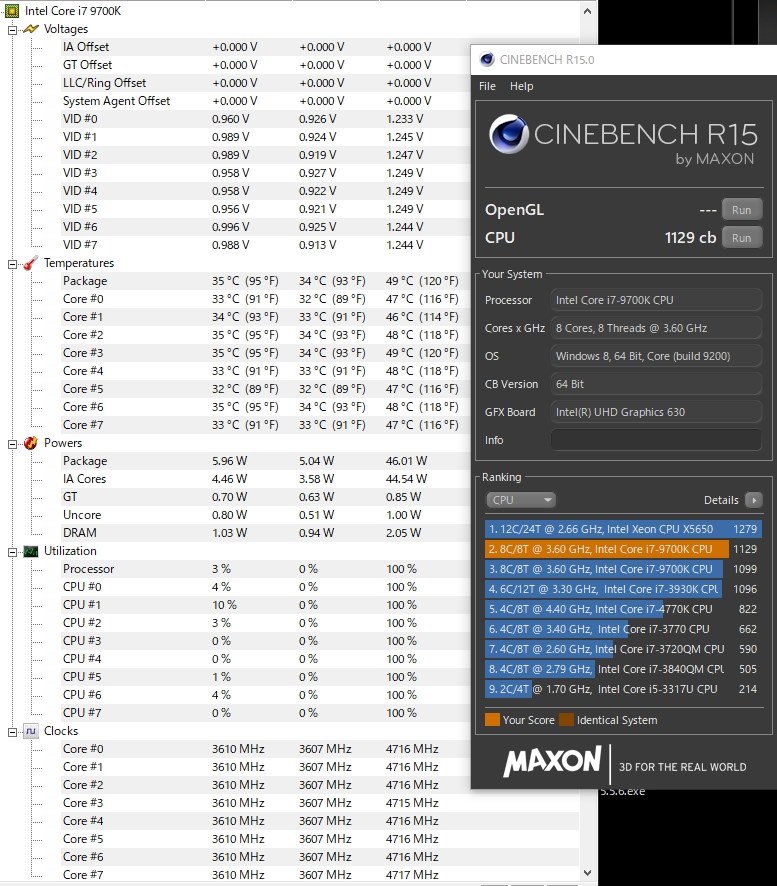Select ranking entry Intel Core i7-3930K
The height and width of the screenshot is (886, 777).
click(623, 589)
